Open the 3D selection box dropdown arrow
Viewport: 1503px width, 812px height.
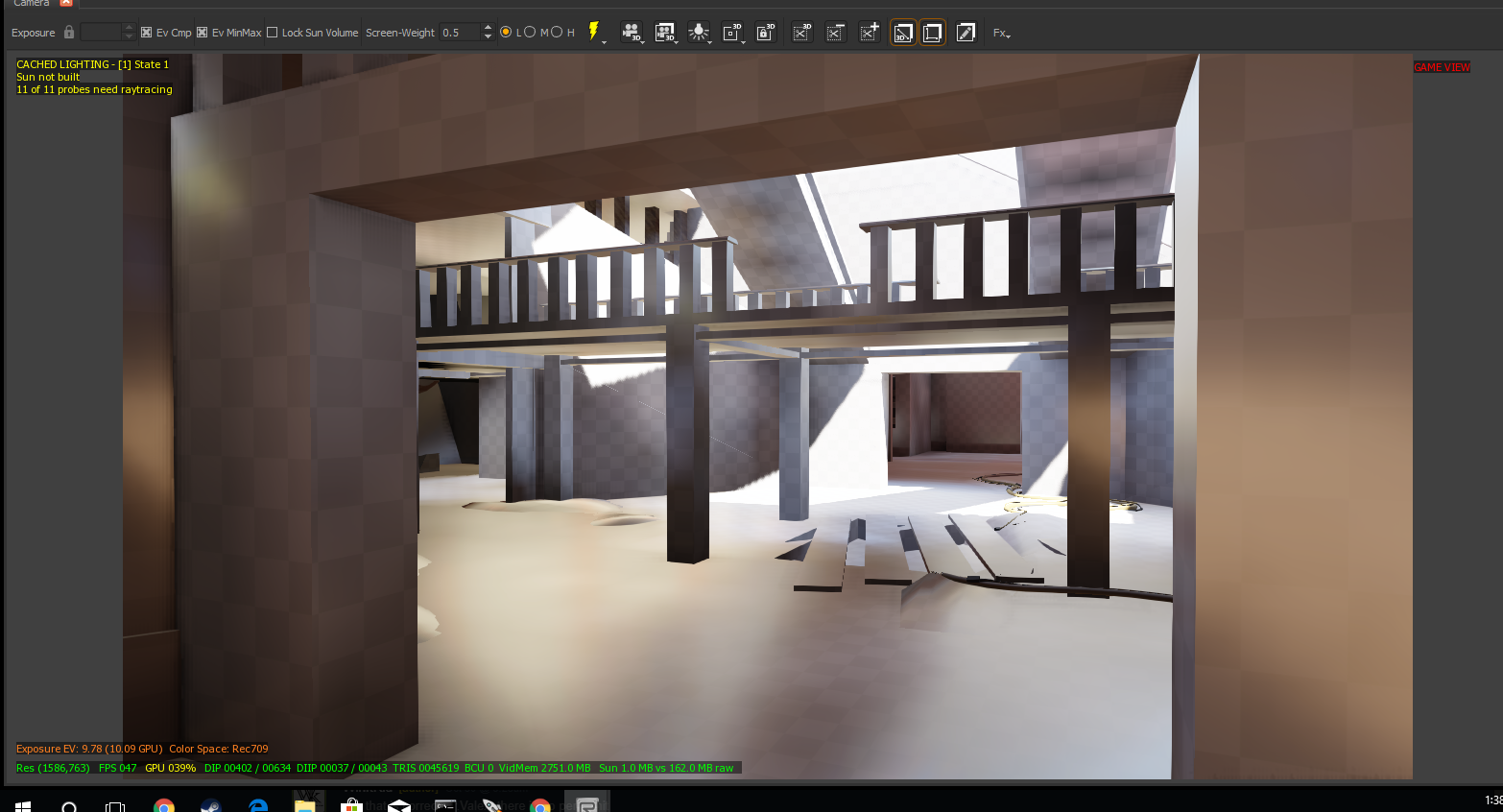pyautogui.click(x=743, y=42)
